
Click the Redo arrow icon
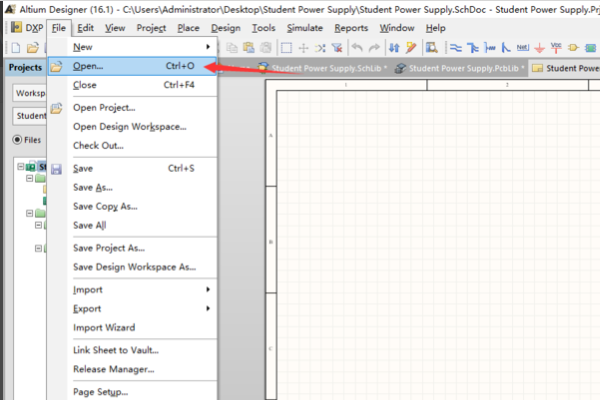click(374, 47)
